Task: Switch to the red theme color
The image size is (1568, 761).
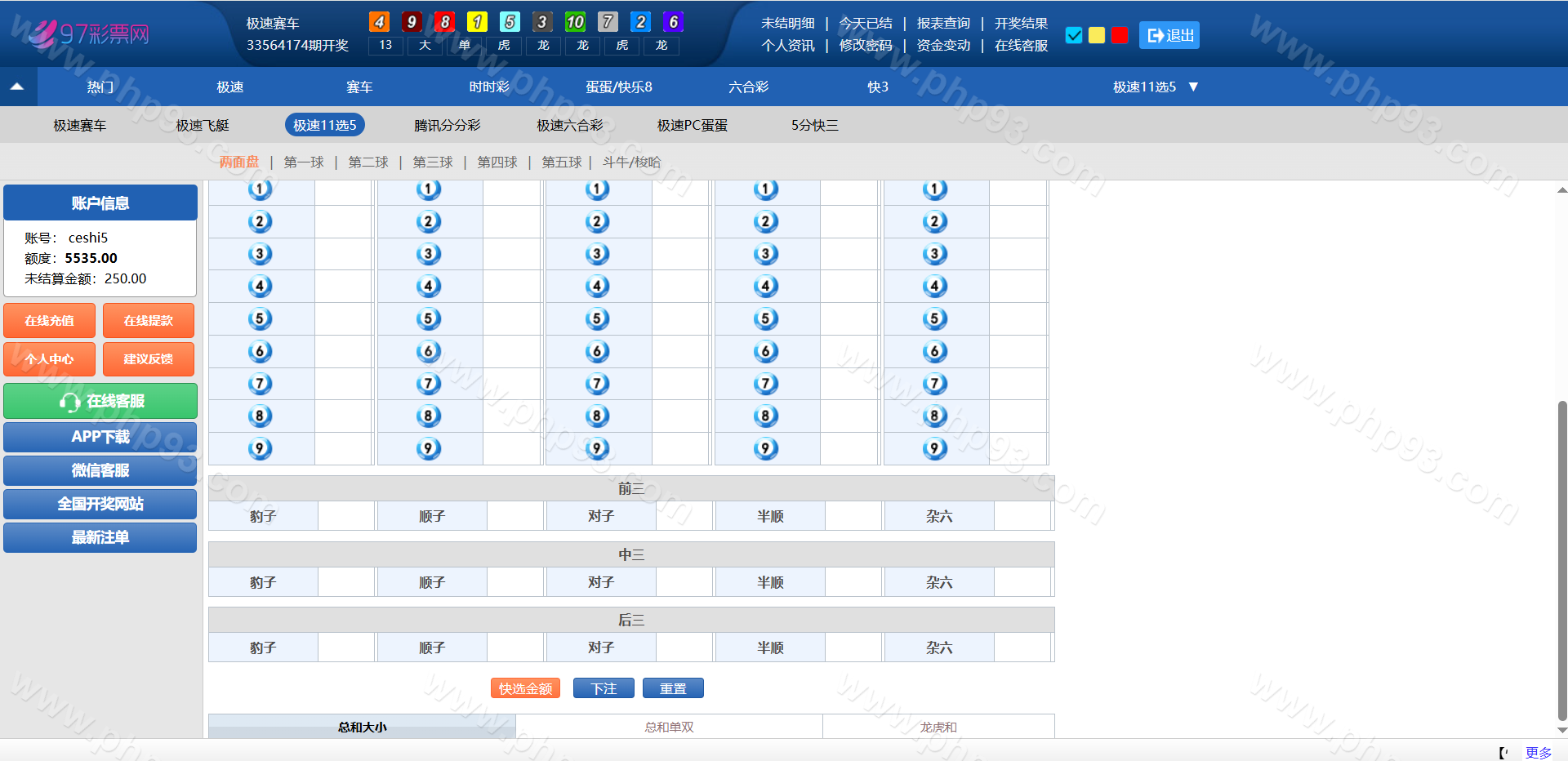Action: 1120,35
